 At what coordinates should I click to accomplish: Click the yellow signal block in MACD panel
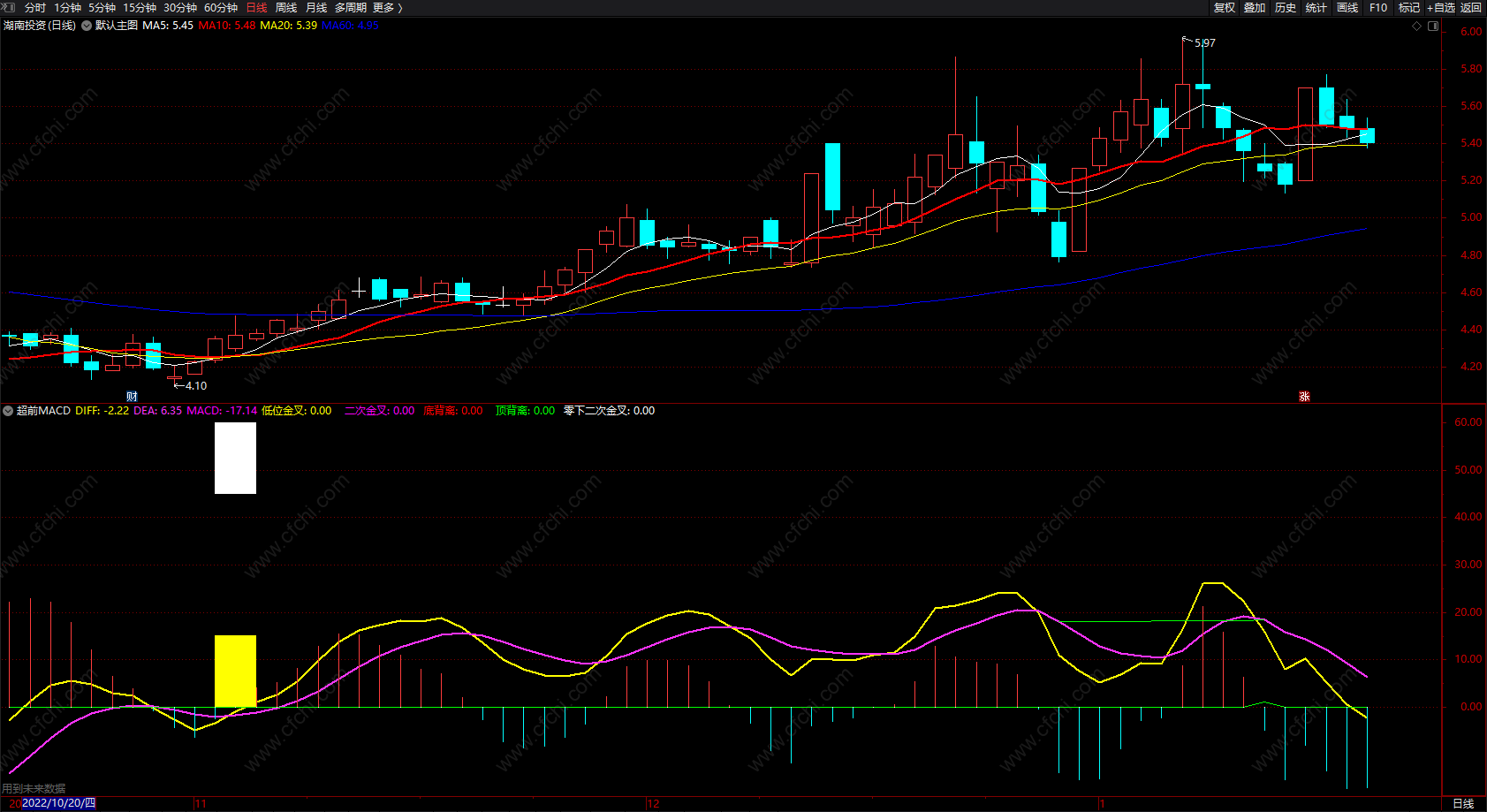pyautogui.click(x=235, y=671)
